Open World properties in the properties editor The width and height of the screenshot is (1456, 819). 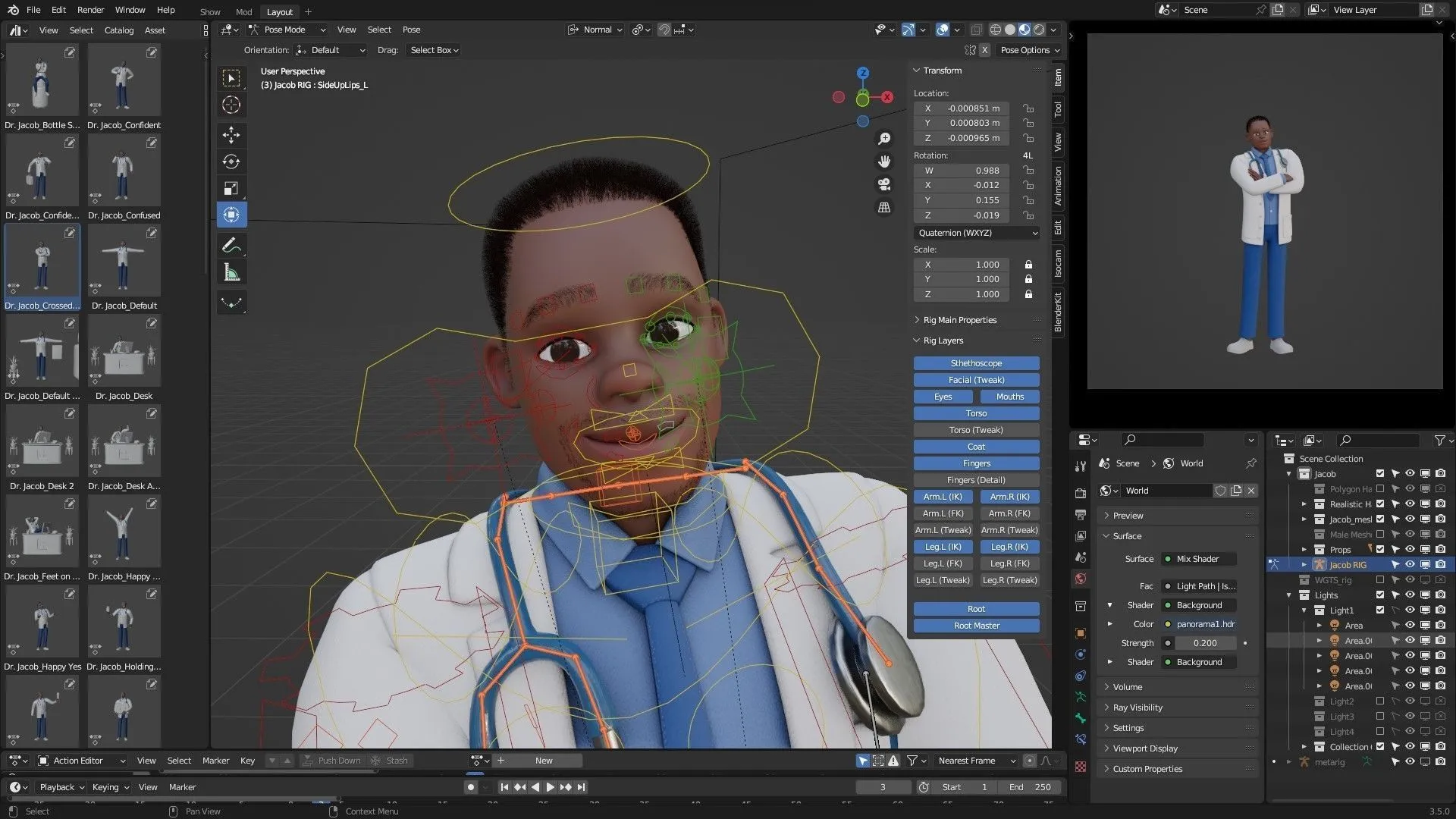click(x=1080, y=578)
